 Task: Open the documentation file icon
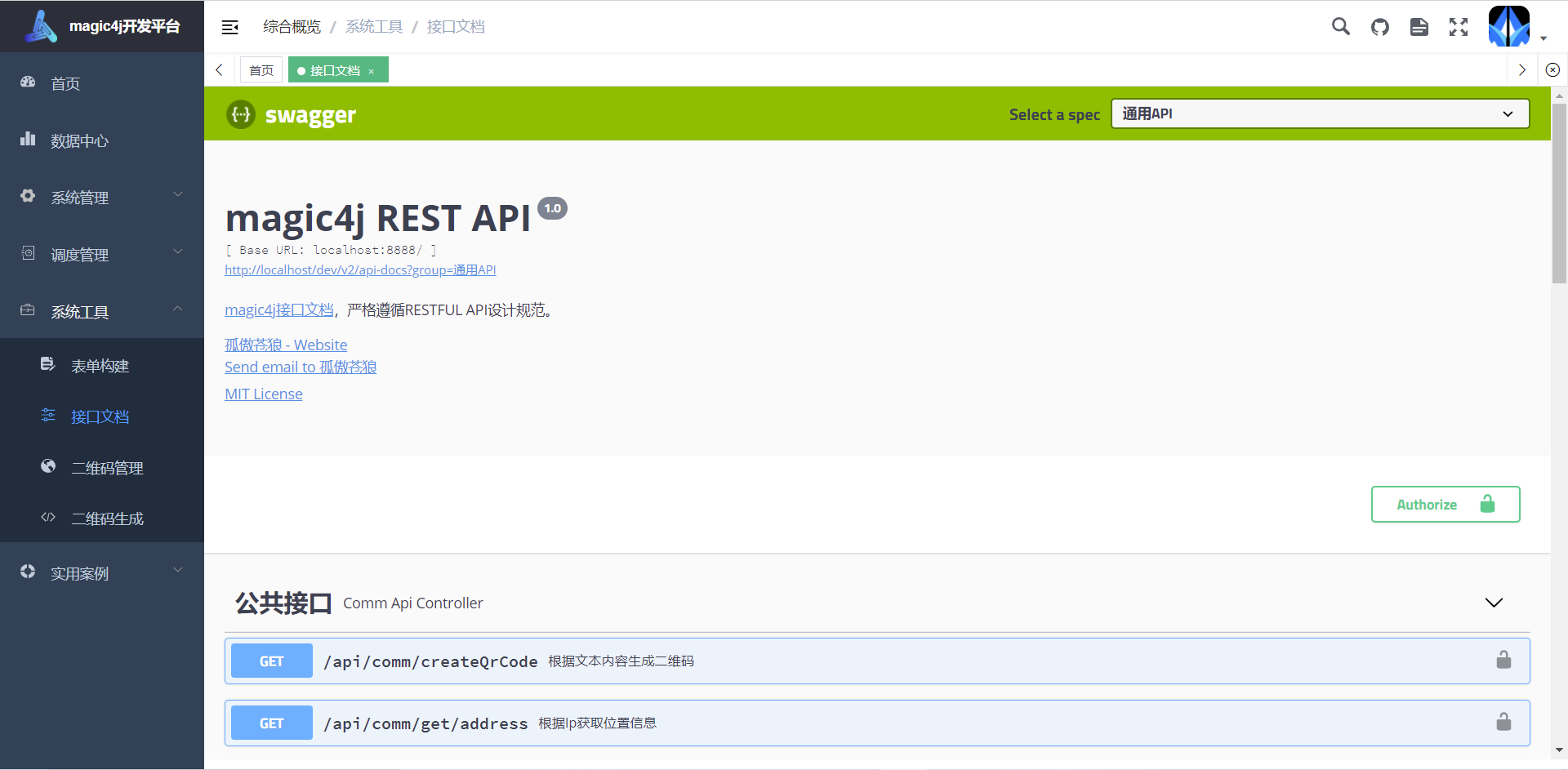tap(1419, 27)
